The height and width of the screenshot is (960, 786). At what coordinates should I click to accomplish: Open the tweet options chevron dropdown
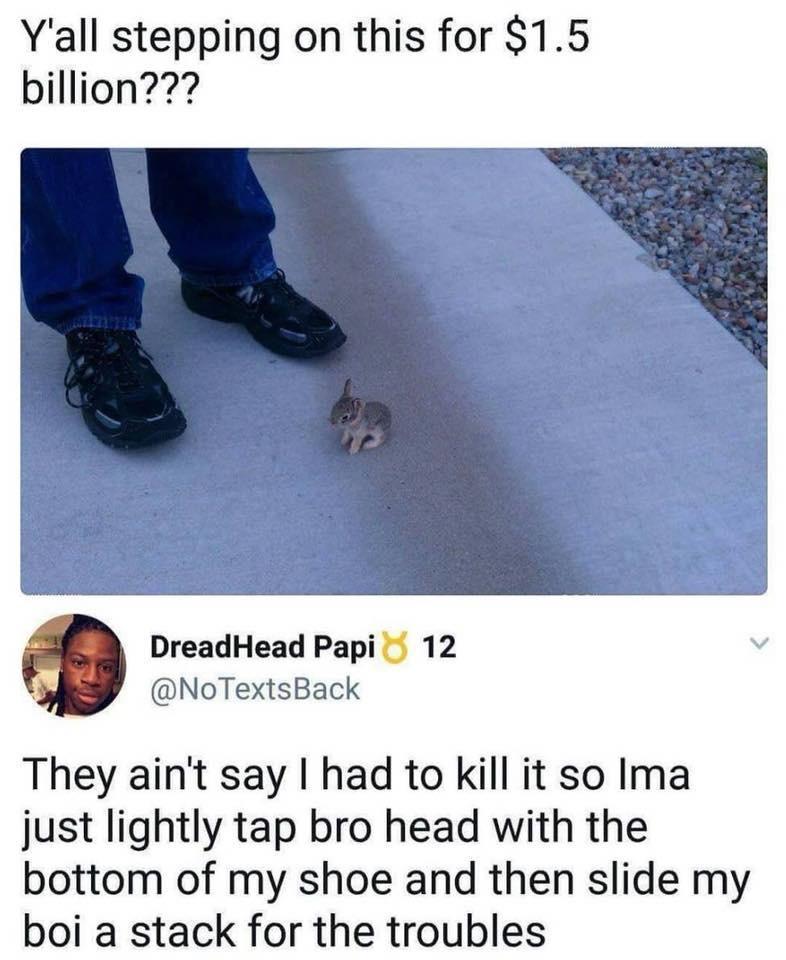point(758,643)
